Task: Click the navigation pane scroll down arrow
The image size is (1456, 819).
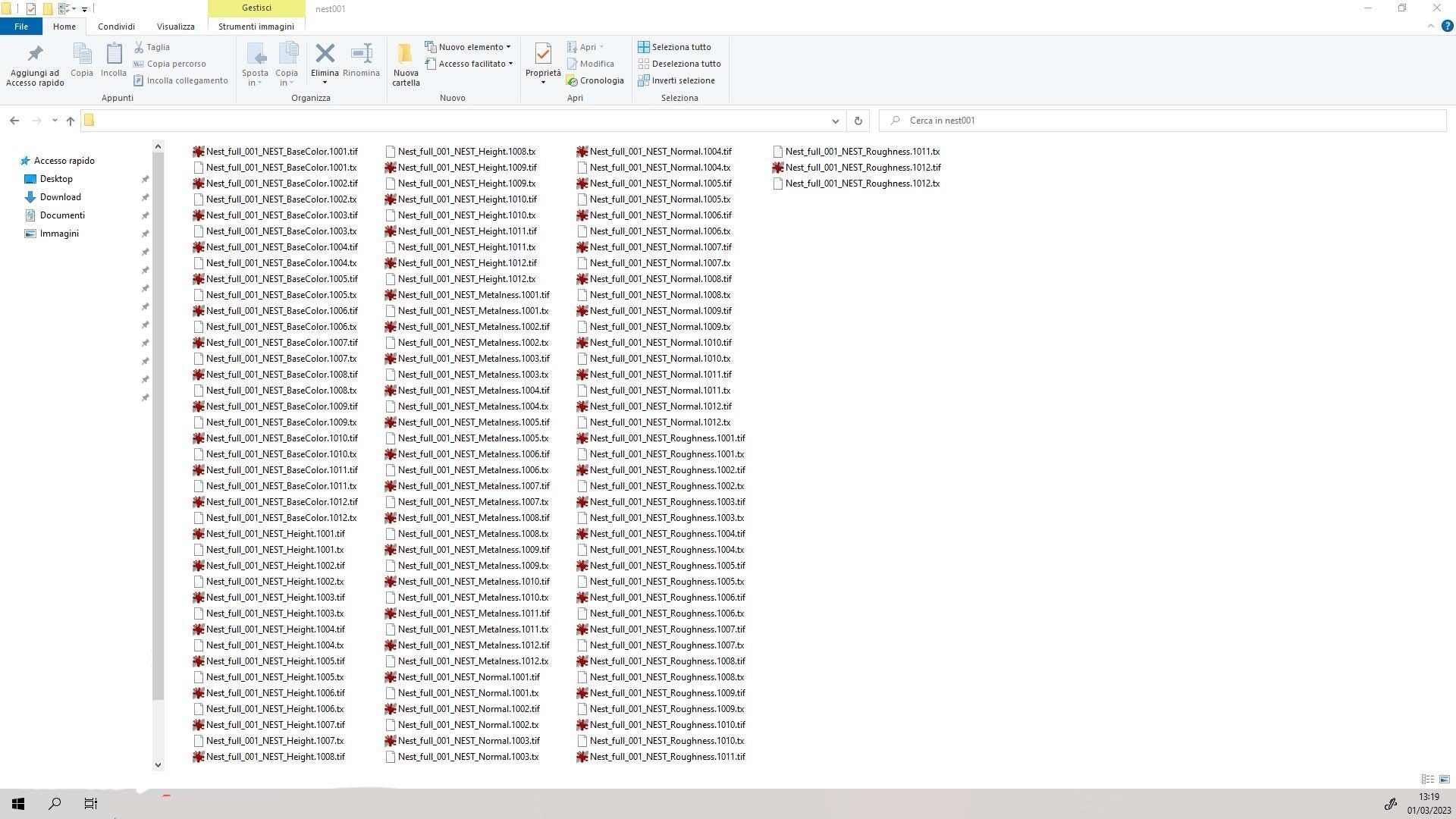Action: (158, 764)
